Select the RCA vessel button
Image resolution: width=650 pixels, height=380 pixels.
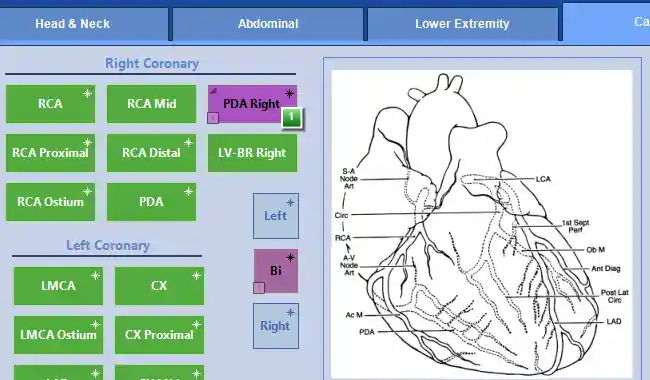51,104
